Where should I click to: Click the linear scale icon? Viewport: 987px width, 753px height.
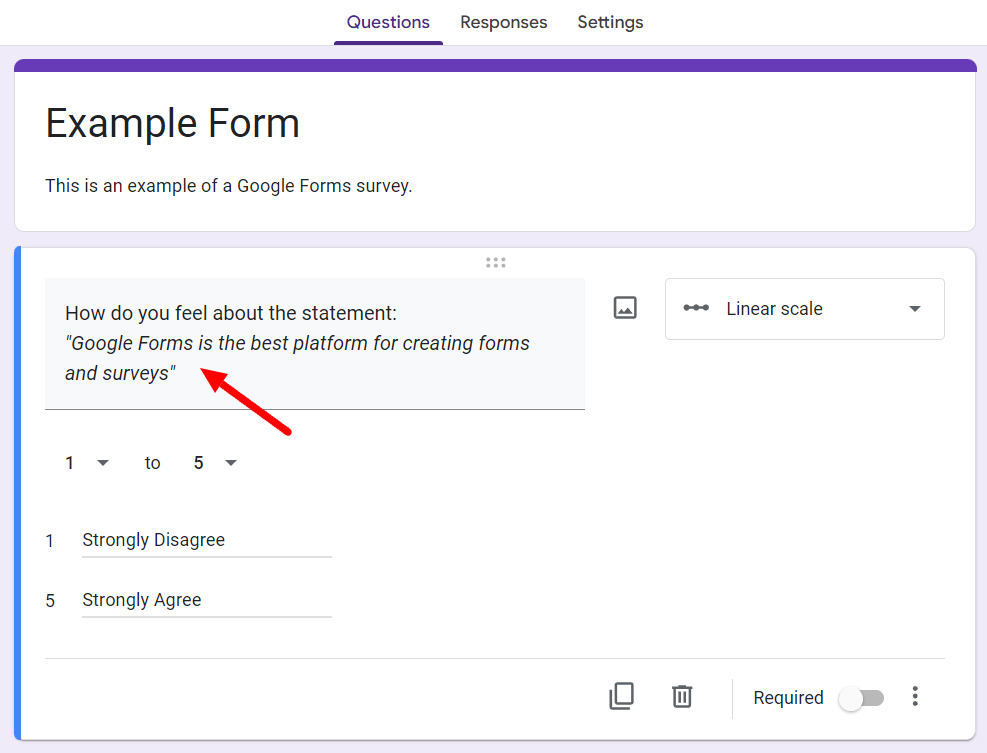pos(696,308)
